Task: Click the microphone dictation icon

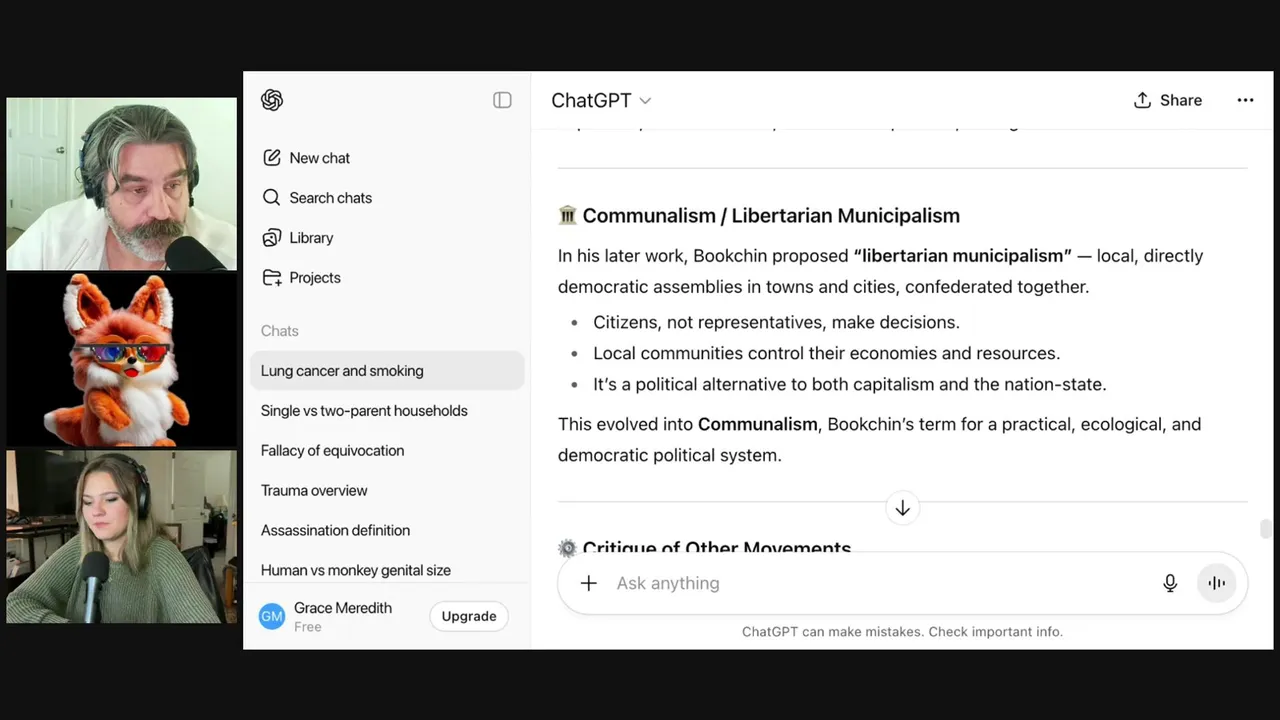Action: 1170,583
